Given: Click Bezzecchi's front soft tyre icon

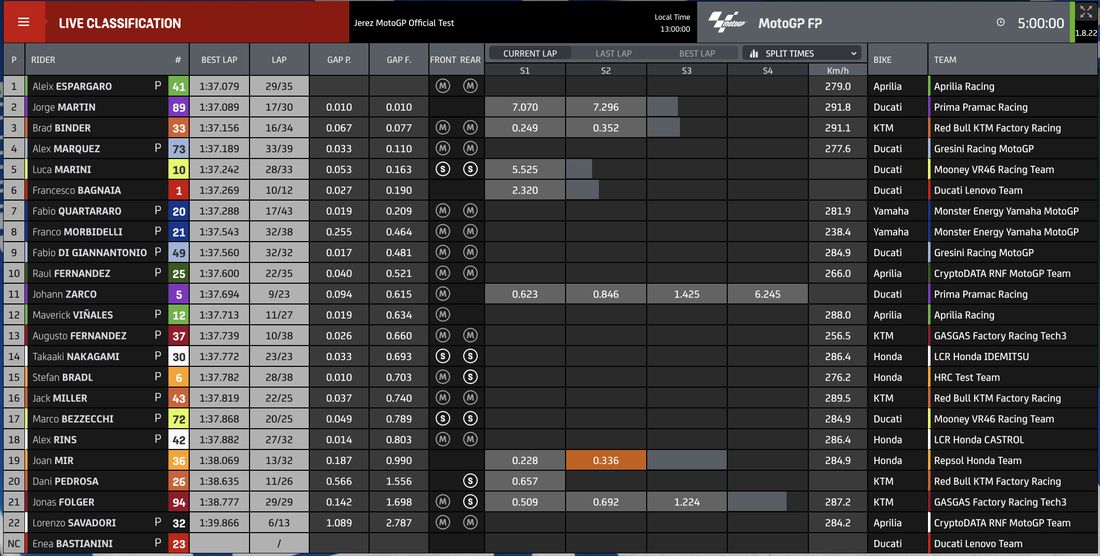Looking at the screenshot, I should [x=443, y=419].
